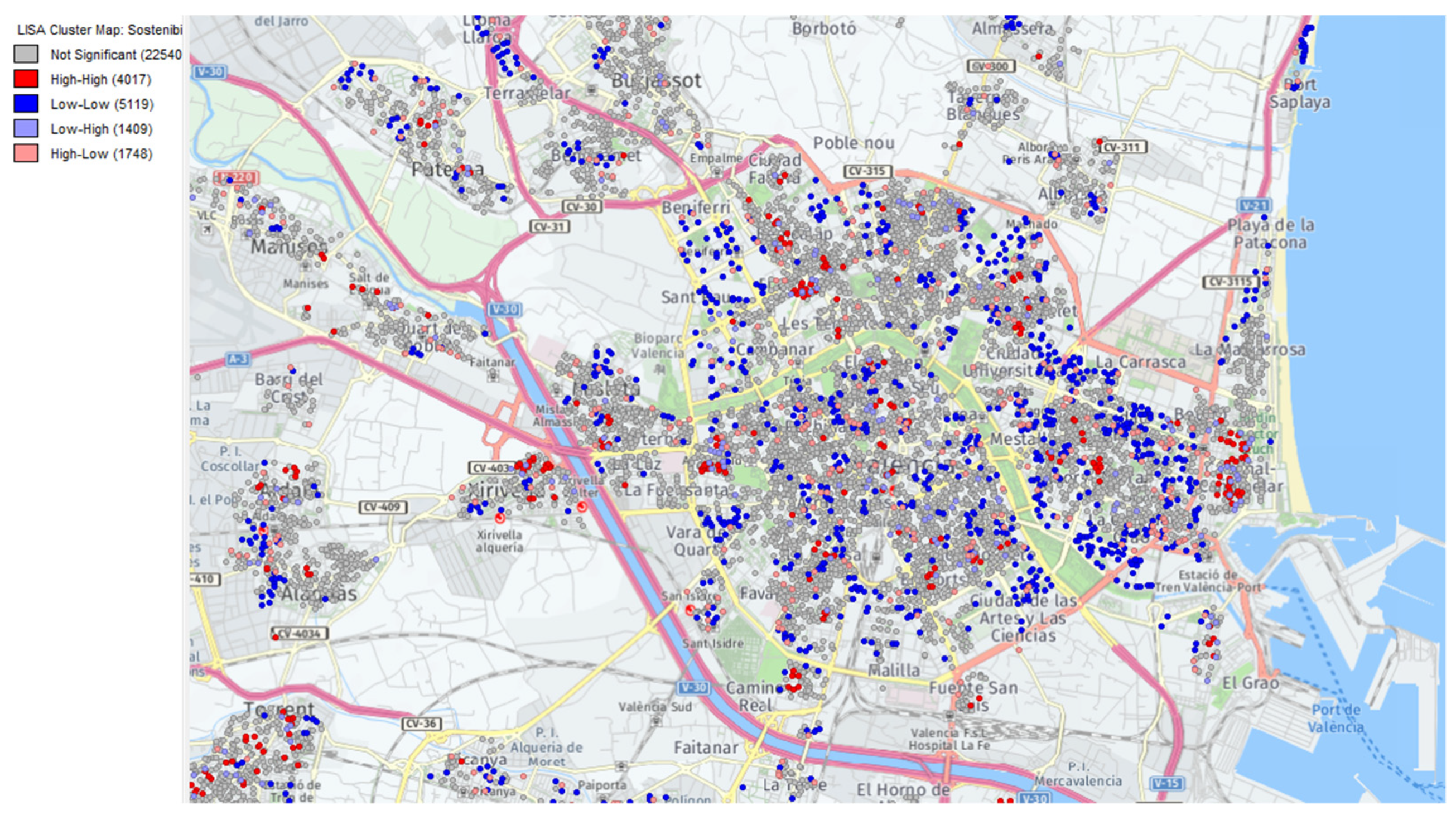
Task: Click the V-15 road shield
Action: tap(1166, 783)
